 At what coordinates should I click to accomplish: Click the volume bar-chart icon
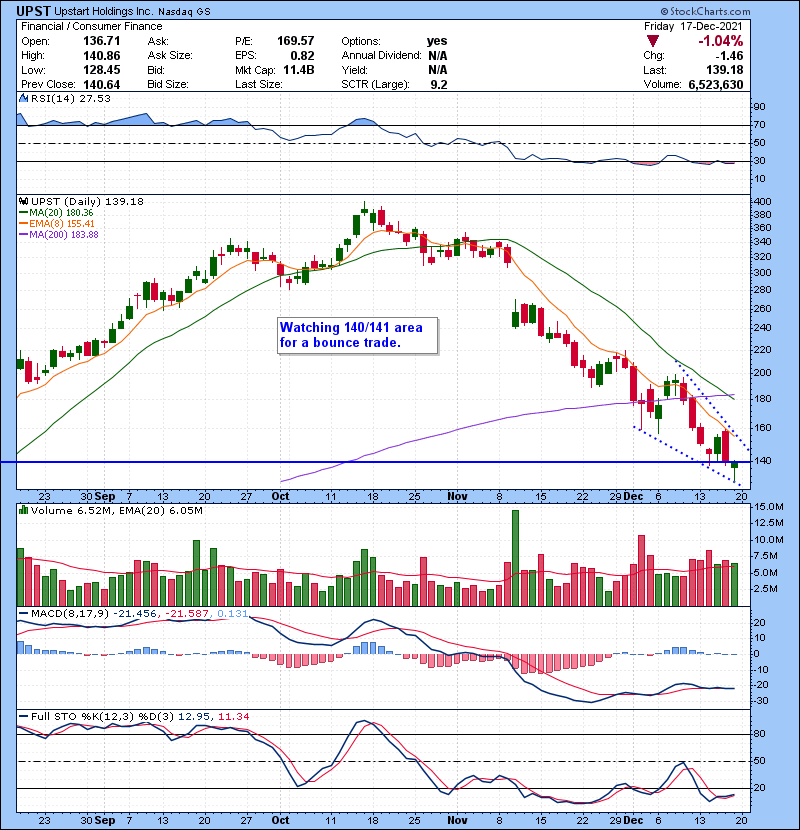pos(23,510)
